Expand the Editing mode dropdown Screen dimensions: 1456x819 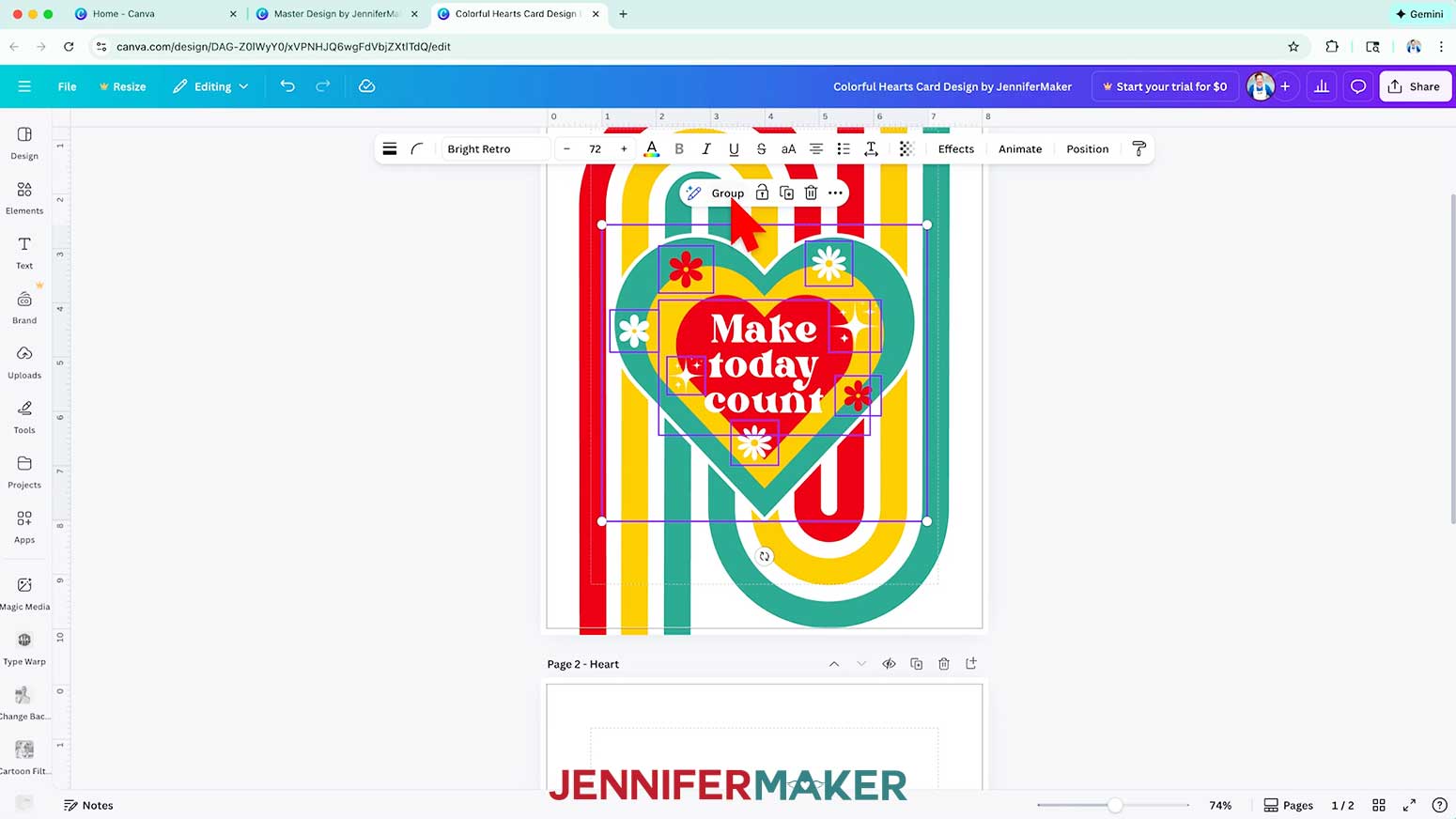211,86
